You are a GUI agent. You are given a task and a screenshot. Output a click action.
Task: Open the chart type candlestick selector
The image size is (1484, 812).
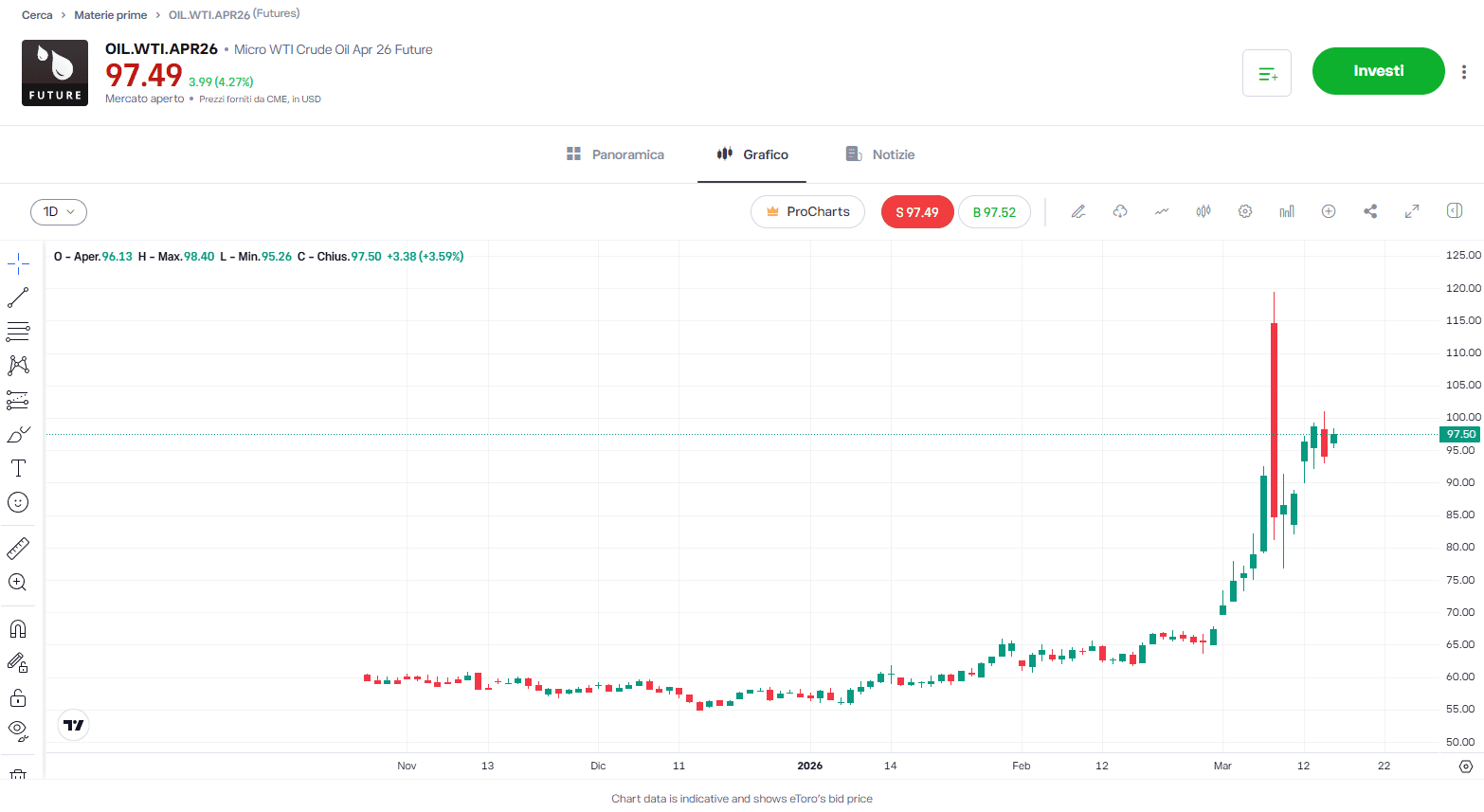tap(1203, 211)
